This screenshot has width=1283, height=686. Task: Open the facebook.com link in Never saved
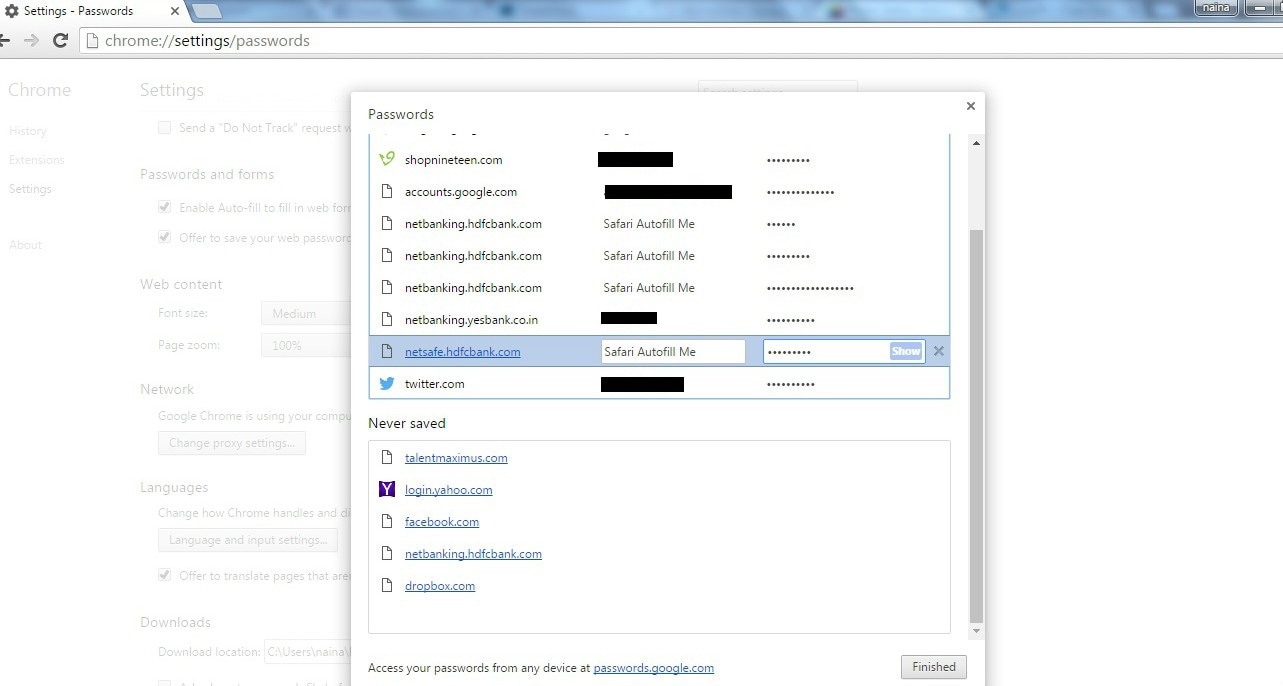(x=442, y=522)
